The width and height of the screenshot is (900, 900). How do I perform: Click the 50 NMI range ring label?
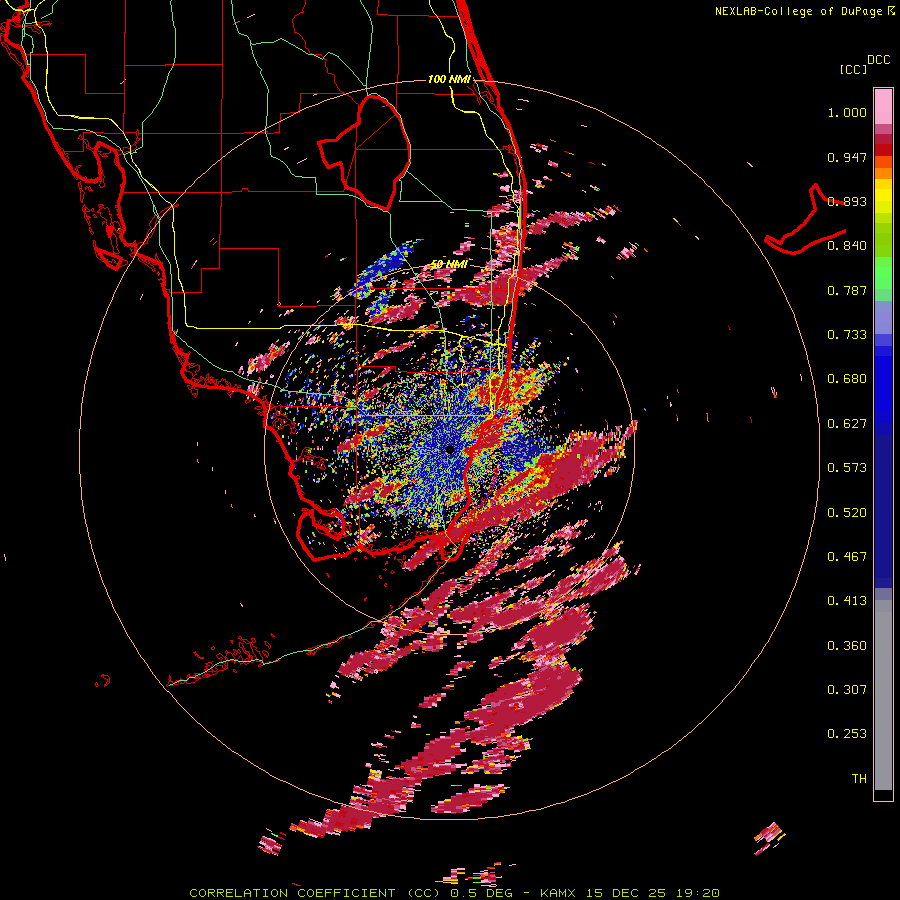[x=448, y=265]
